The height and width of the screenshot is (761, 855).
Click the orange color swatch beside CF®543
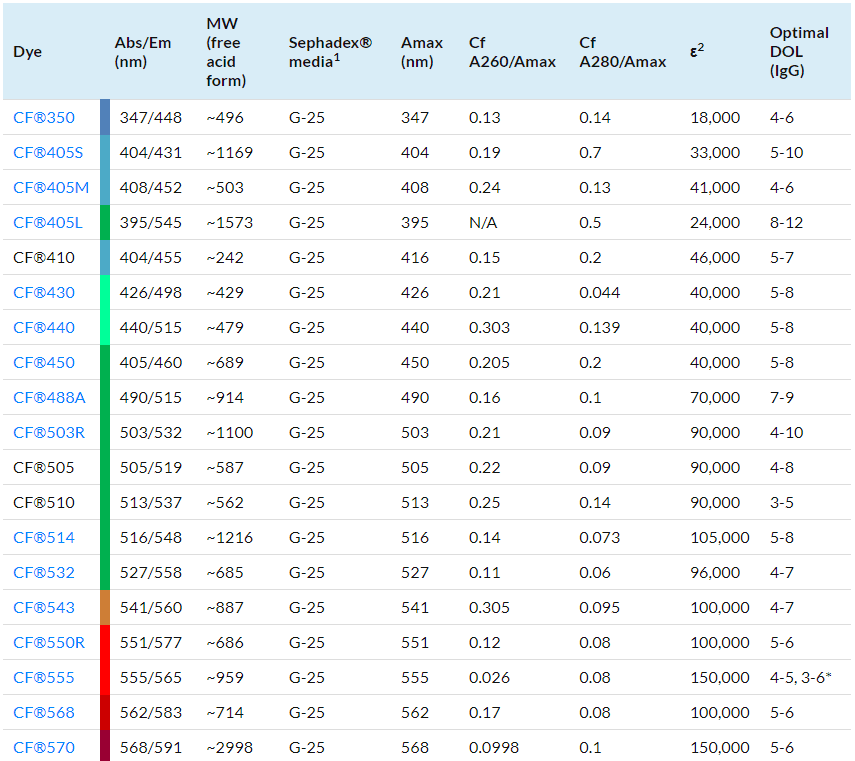click(105, 608)
